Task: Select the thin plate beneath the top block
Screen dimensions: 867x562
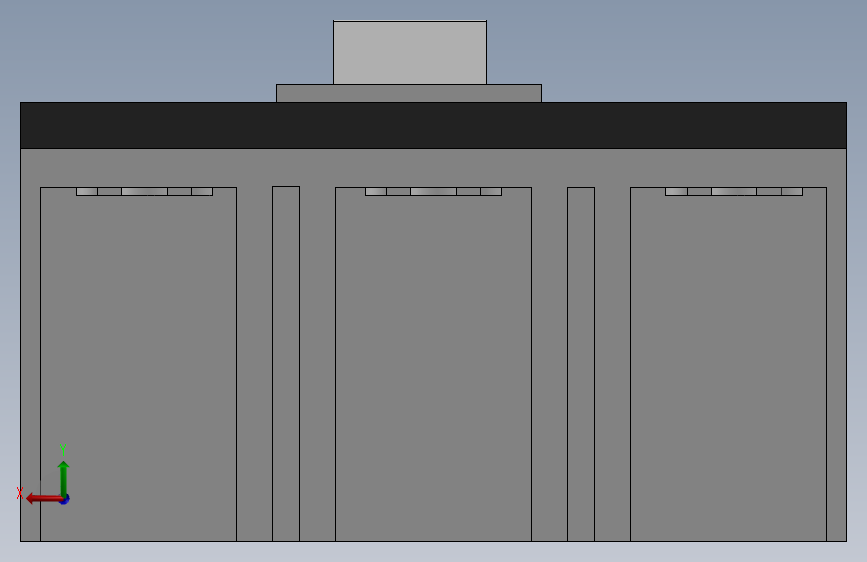Action: (409, 93)
